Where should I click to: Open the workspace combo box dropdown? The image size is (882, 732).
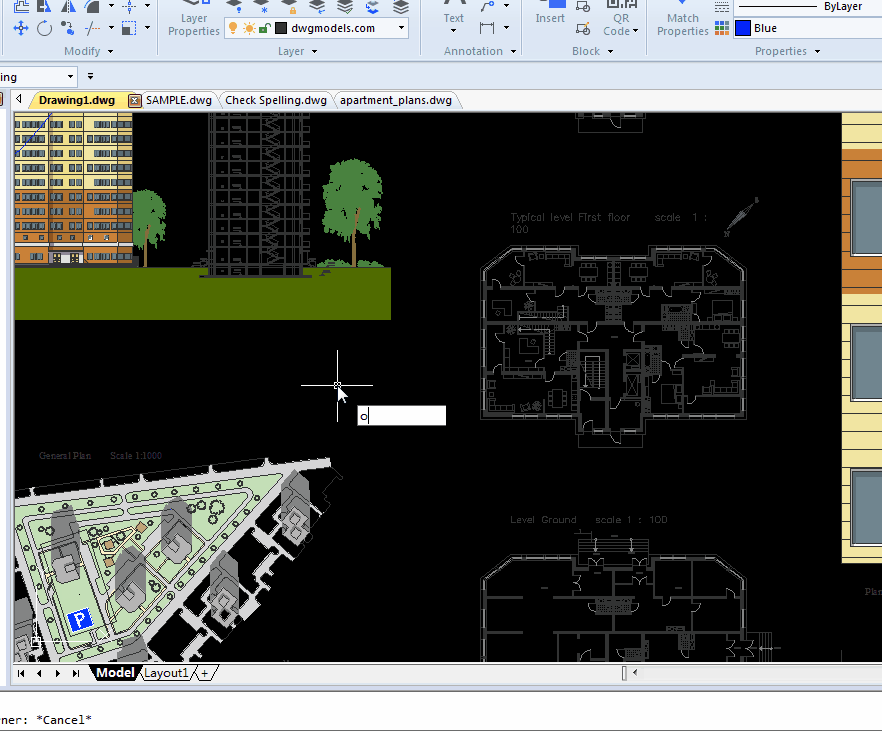(x=70, y=77)
